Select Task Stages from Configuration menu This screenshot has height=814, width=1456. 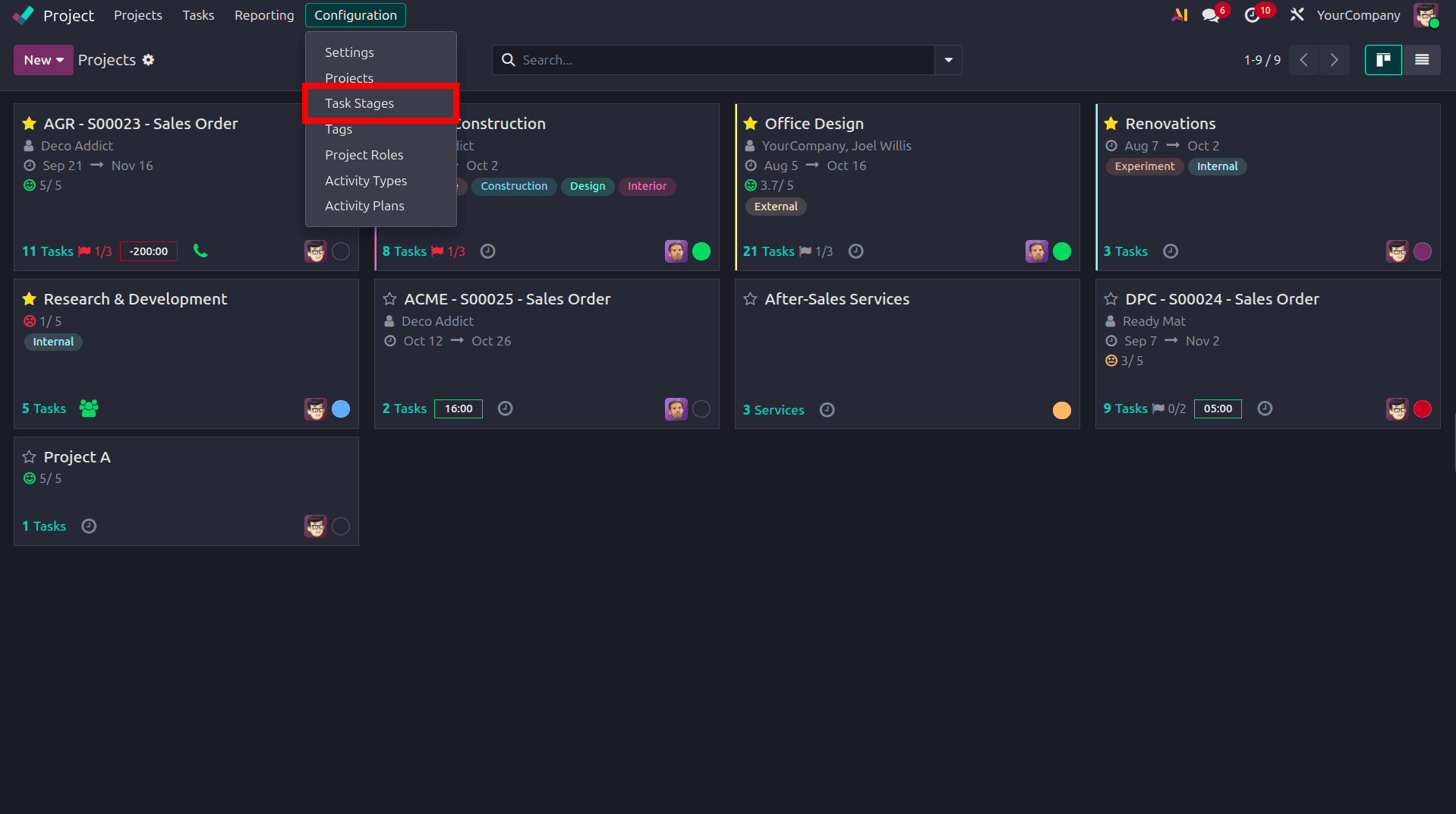381,103
